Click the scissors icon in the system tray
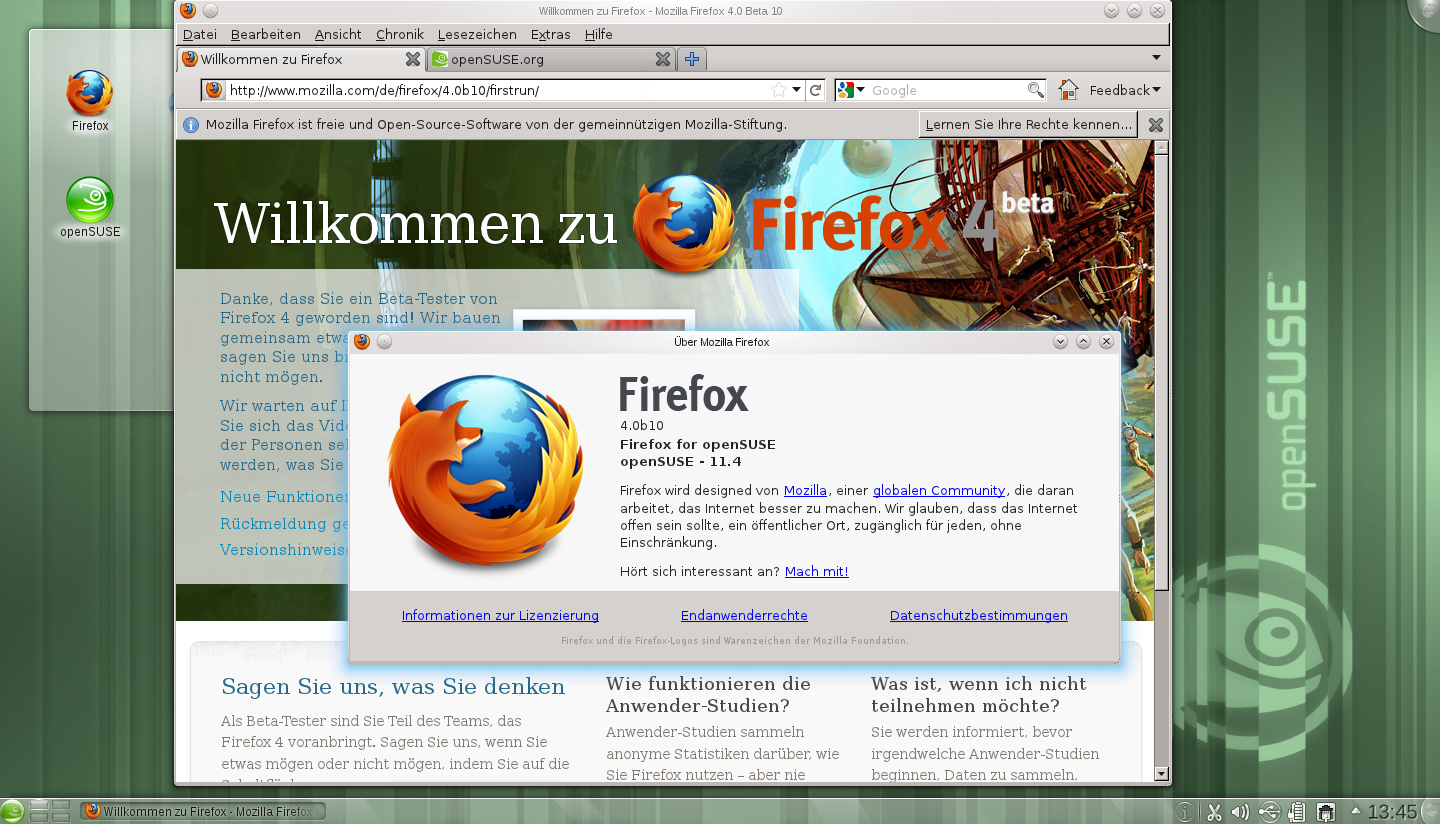The image size is (1440, 824). tap(1213, 811)
